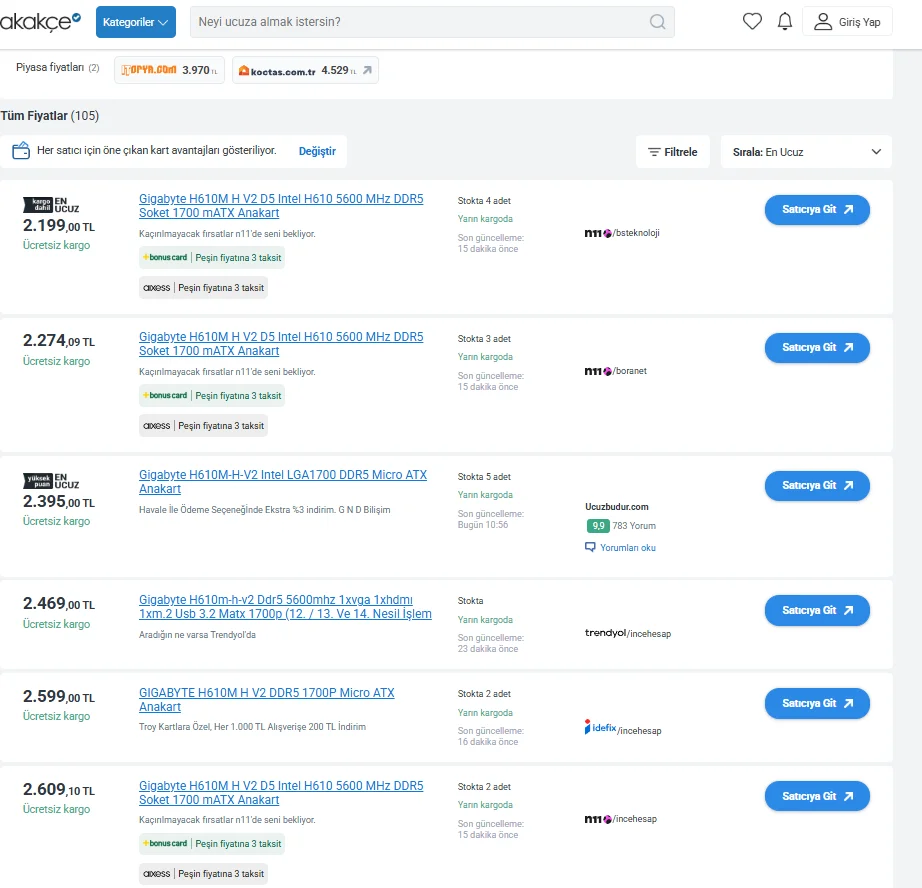Click the magnifier search icon
The image size is (922, 888).
pyautogui.click(x=657, y=22)
